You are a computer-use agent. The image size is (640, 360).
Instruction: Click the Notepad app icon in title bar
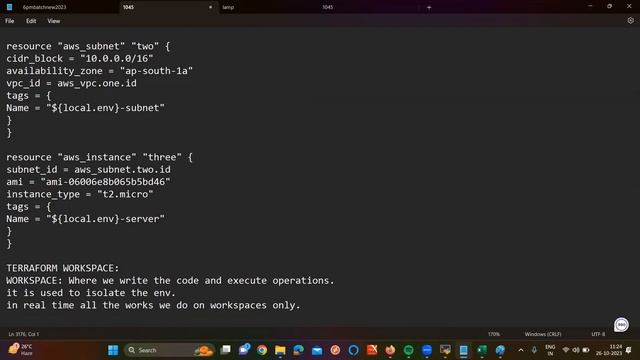tap(9, 7)
